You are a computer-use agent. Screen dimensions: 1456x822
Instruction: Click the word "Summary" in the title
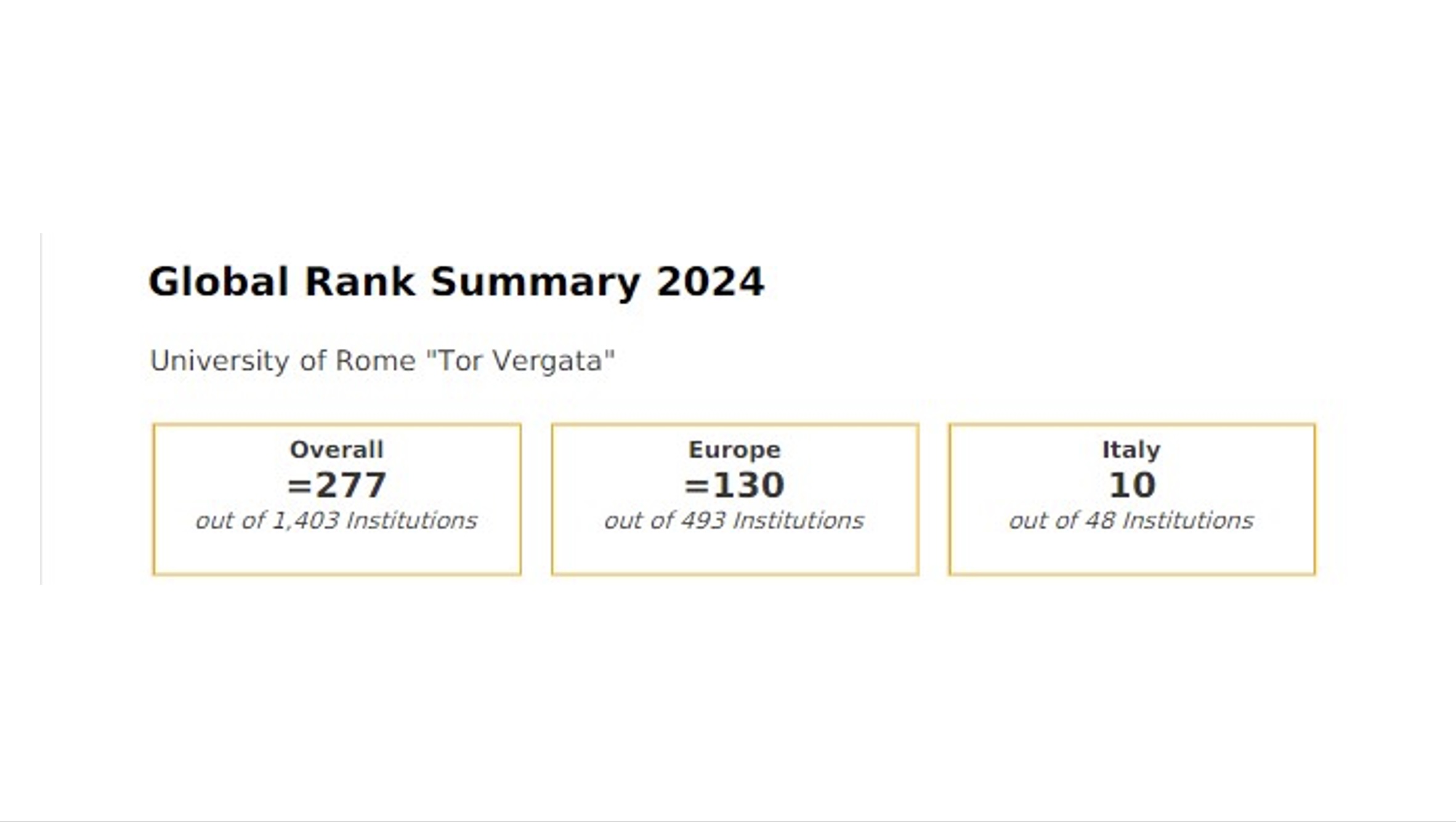[535, 282]
